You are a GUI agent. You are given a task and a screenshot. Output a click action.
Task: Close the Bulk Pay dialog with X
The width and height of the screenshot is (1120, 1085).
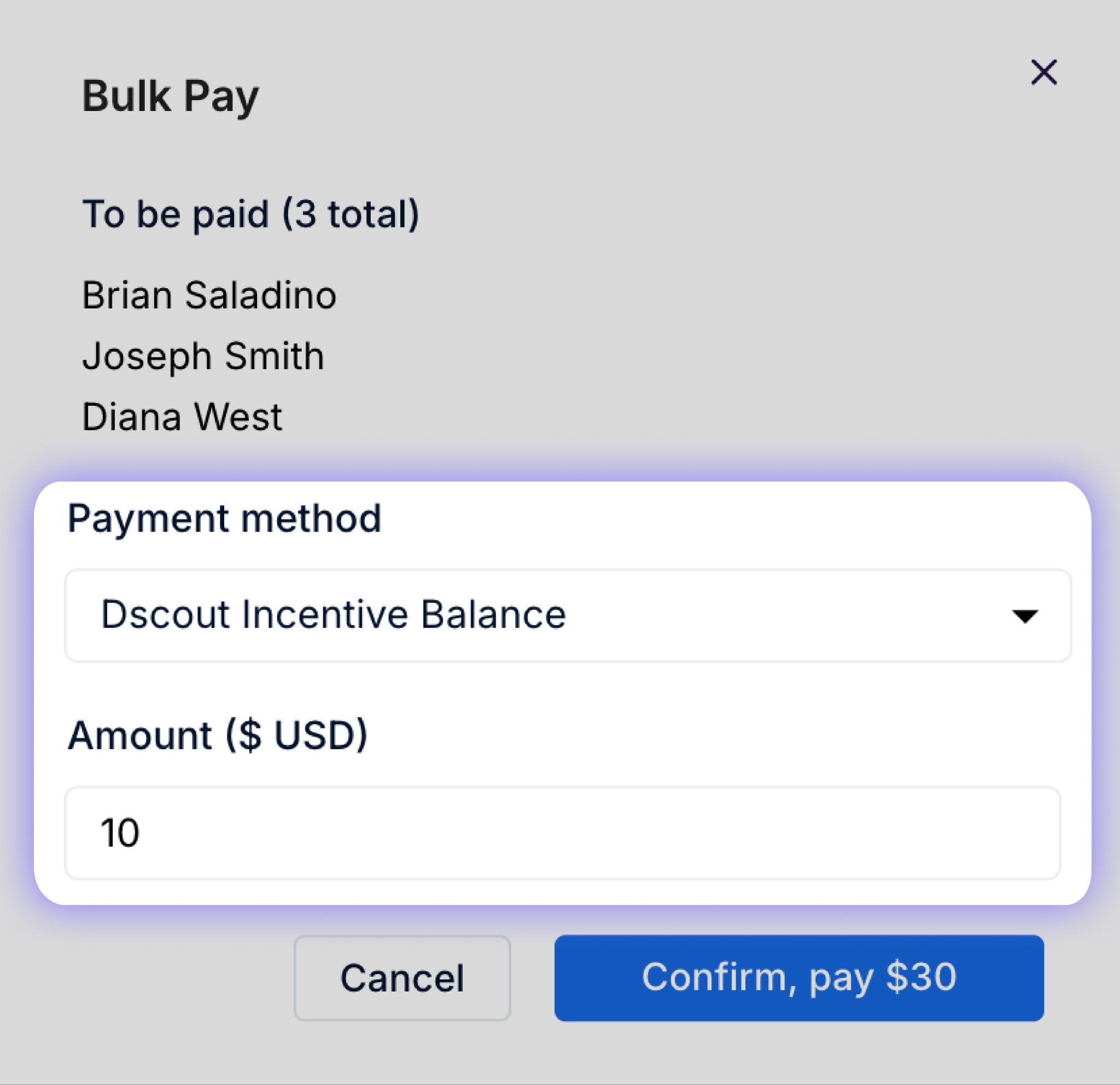(1043, 73)
